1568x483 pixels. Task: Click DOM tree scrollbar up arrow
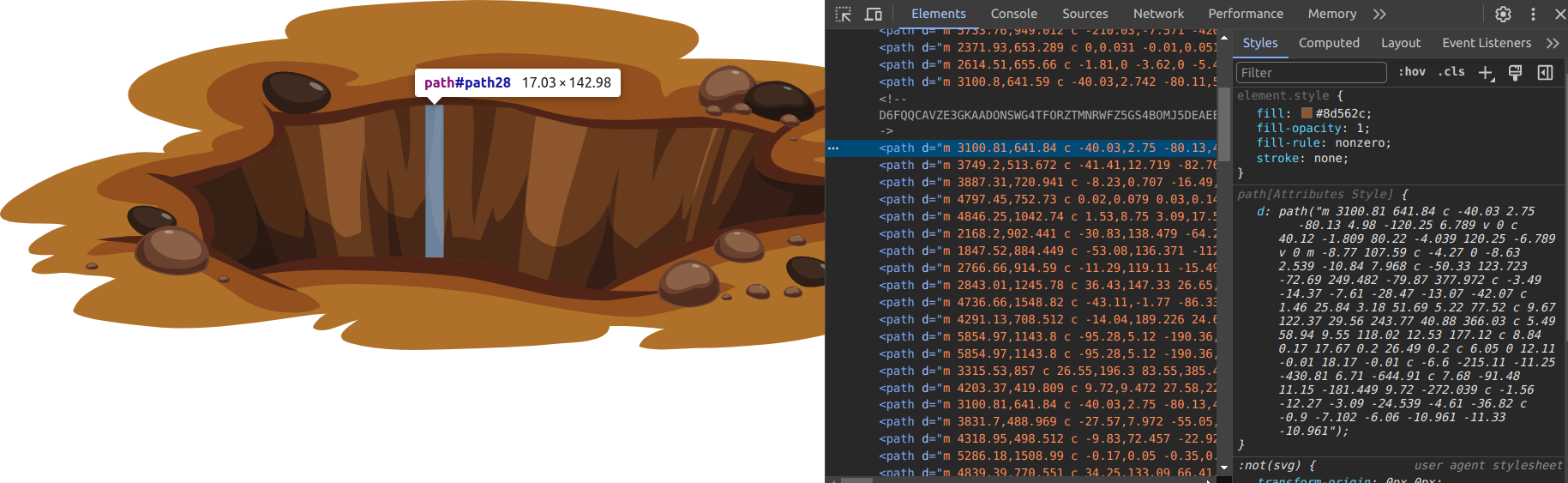1224,38
